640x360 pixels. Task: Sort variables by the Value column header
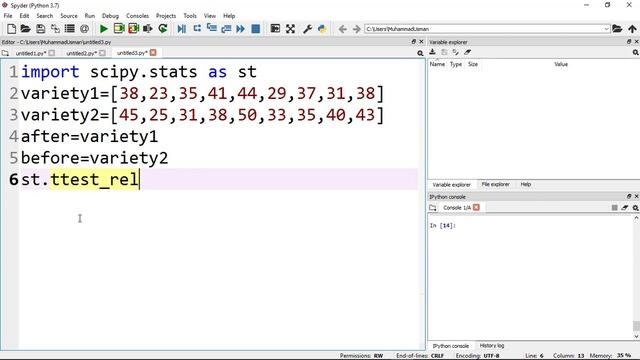[561, 64]
